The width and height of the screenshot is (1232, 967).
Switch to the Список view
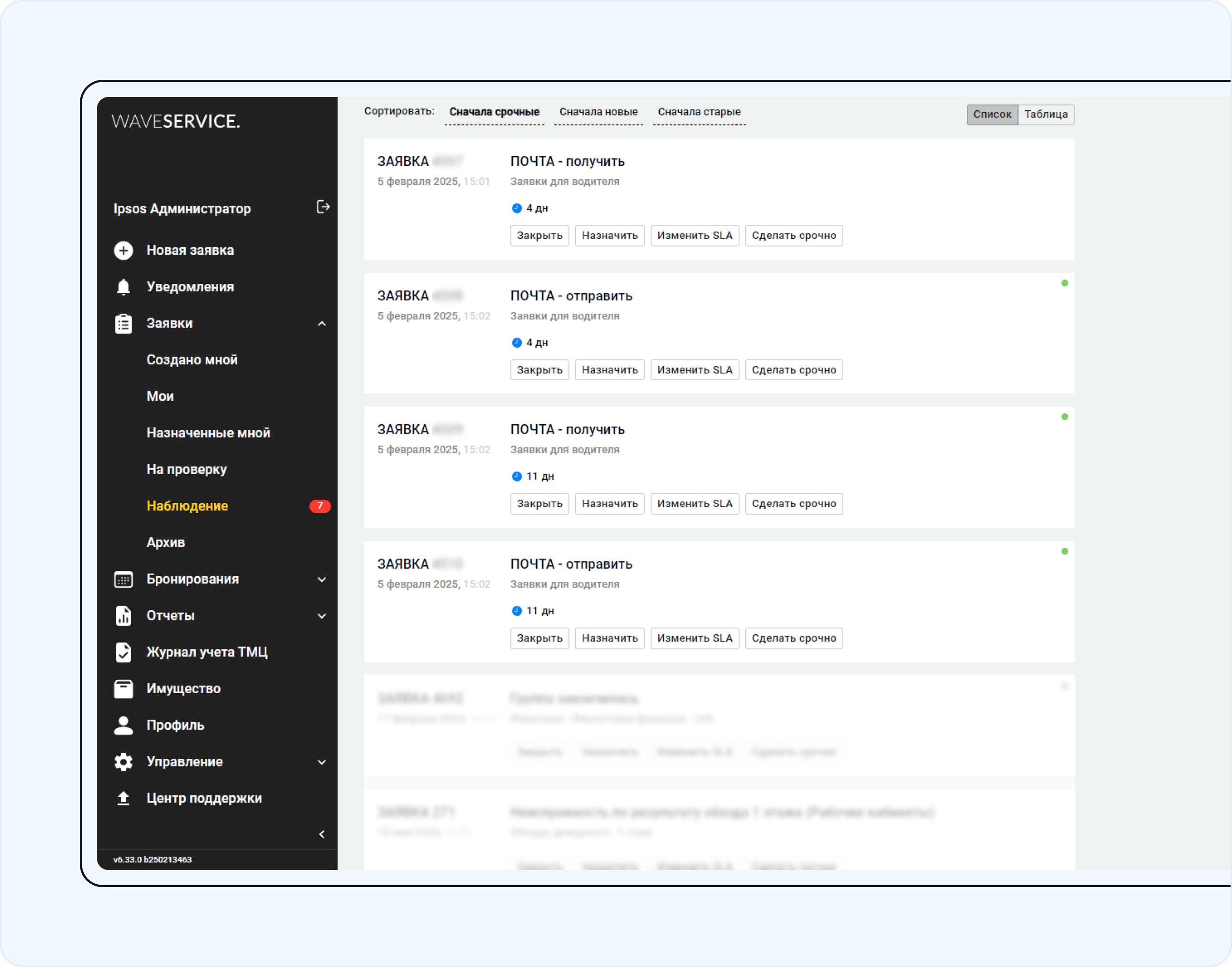tap(991, 115)
